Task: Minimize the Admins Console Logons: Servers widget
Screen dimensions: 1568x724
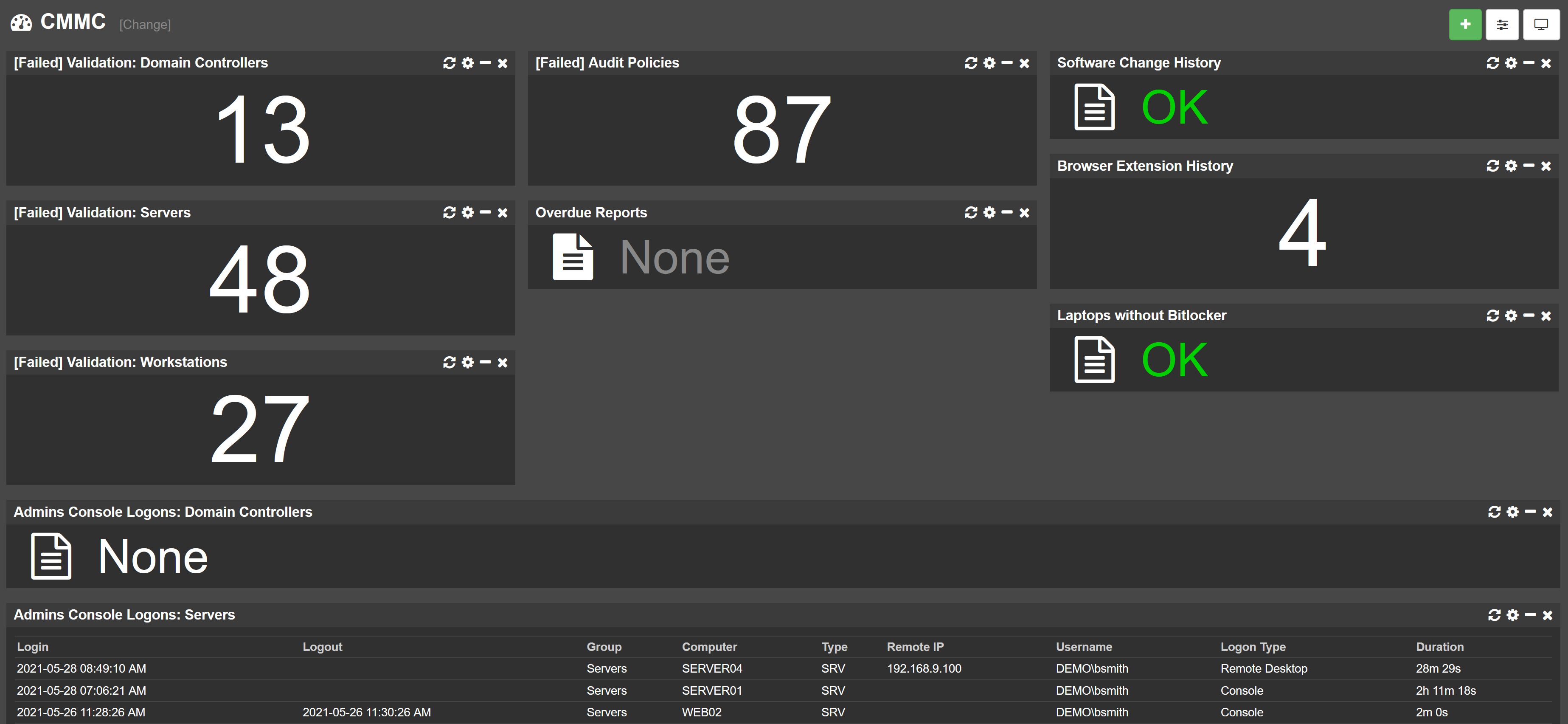Action: coord(1530,615)
